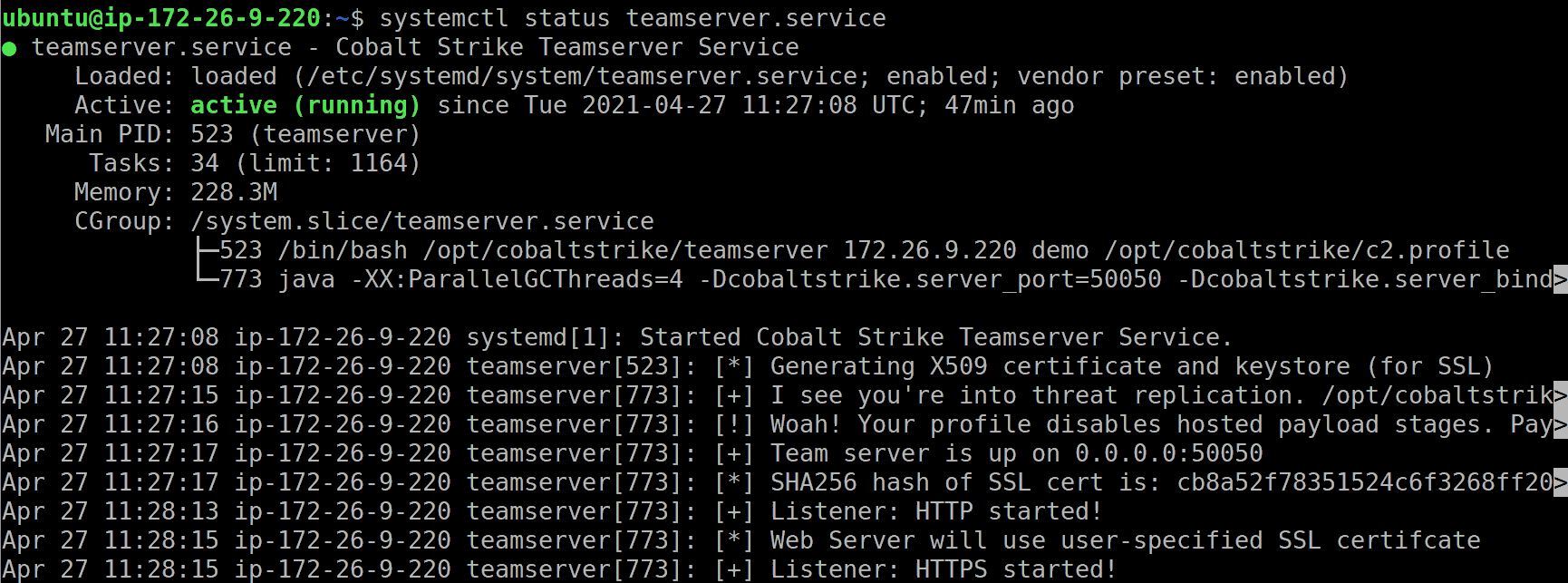Click "[+]" marker beside "Team server is up"
This screenshot has height=583, width=1568.
733,453
